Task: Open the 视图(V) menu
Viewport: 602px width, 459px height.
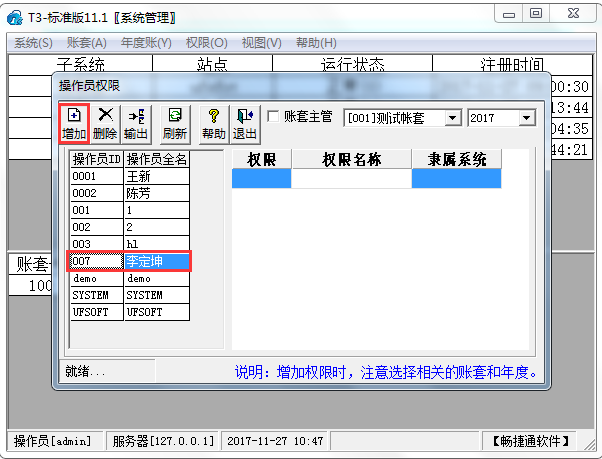Action: click(x=261, y=43)
